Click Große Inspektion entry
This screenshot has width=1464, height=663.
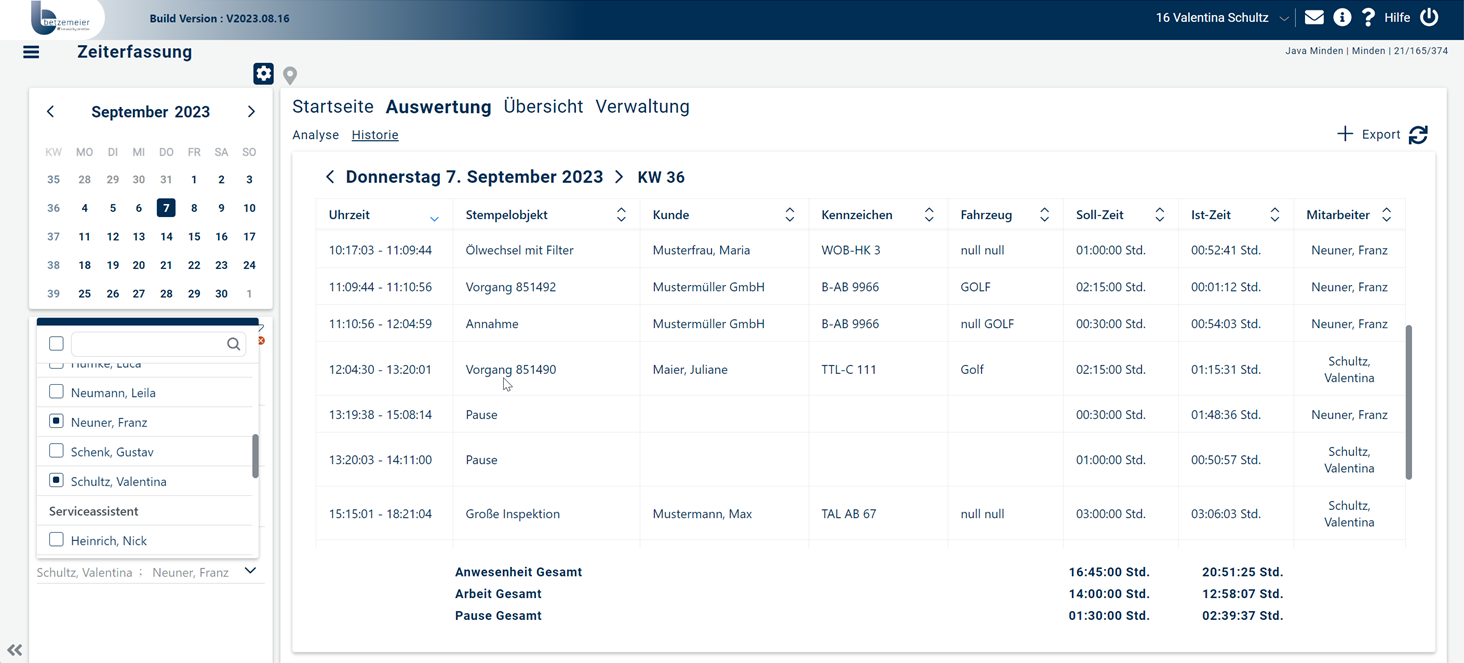[x=512, y=514]
